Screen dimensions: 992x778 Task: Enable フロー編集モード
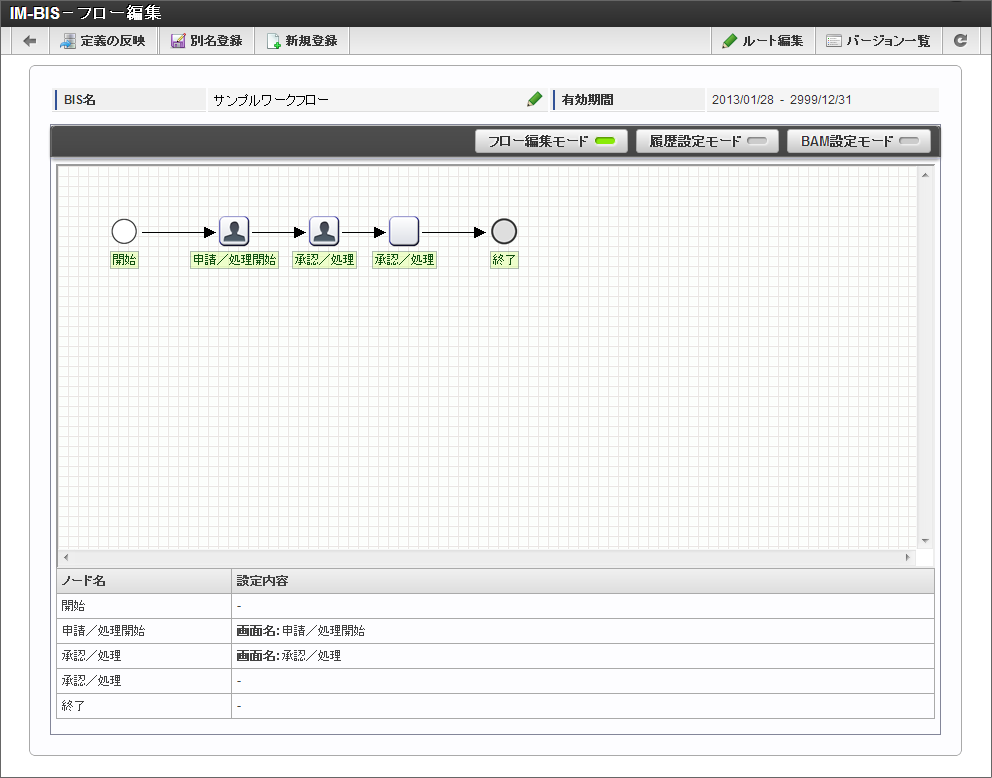pos(551,141)
